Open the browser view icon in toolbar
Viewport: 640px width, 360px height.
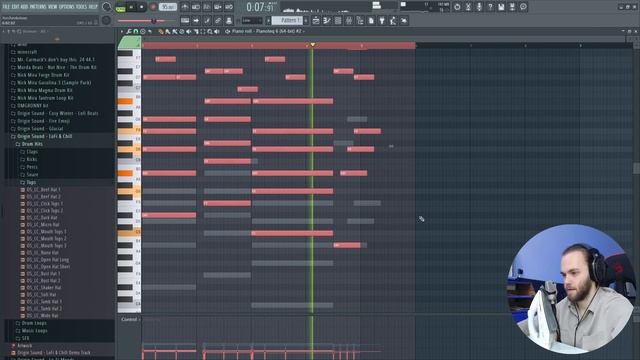tap(360, 20)
